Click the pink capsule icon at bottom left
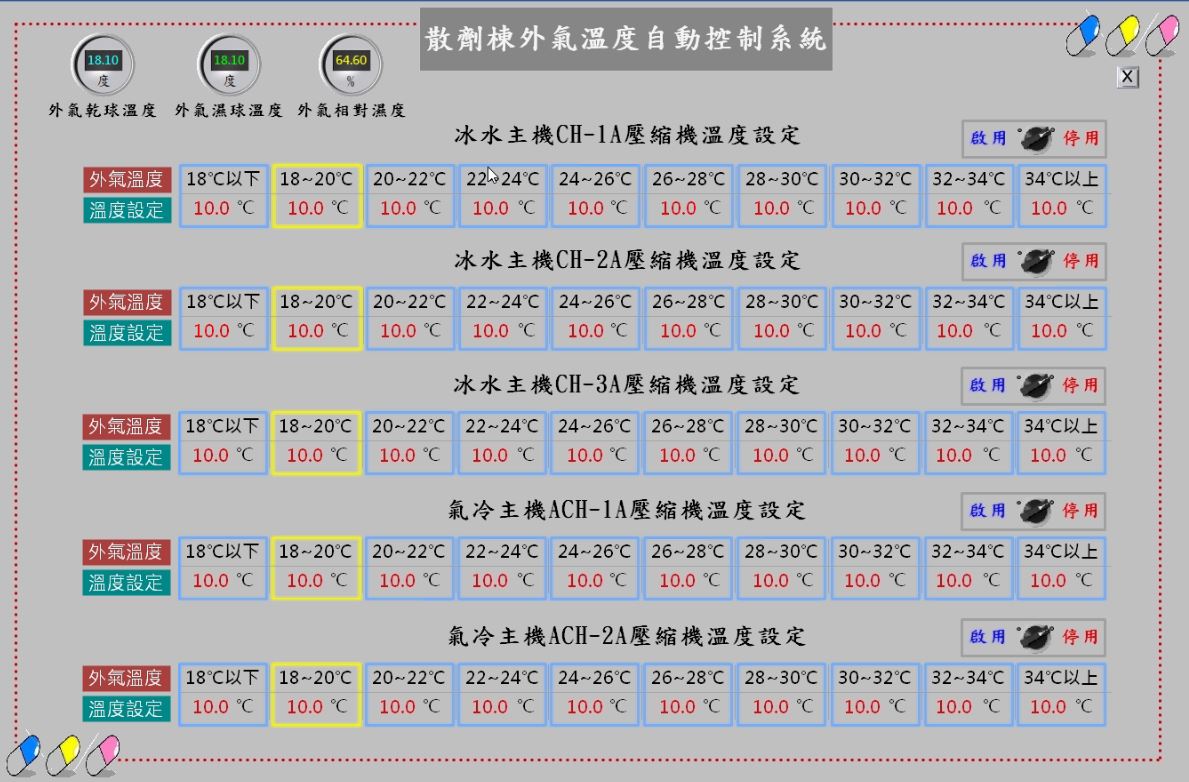Screen dimensions: 1189x782 (101, 754)
